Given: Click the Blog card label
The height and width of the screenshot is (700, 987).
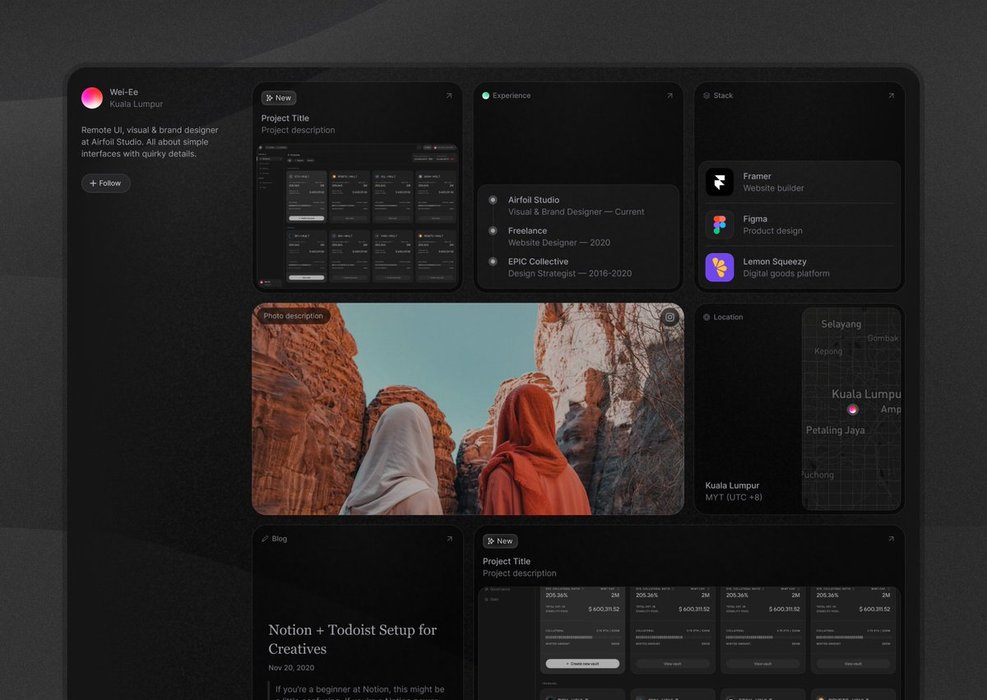Looking at the screenshot, I should click(x=279, y=539).
